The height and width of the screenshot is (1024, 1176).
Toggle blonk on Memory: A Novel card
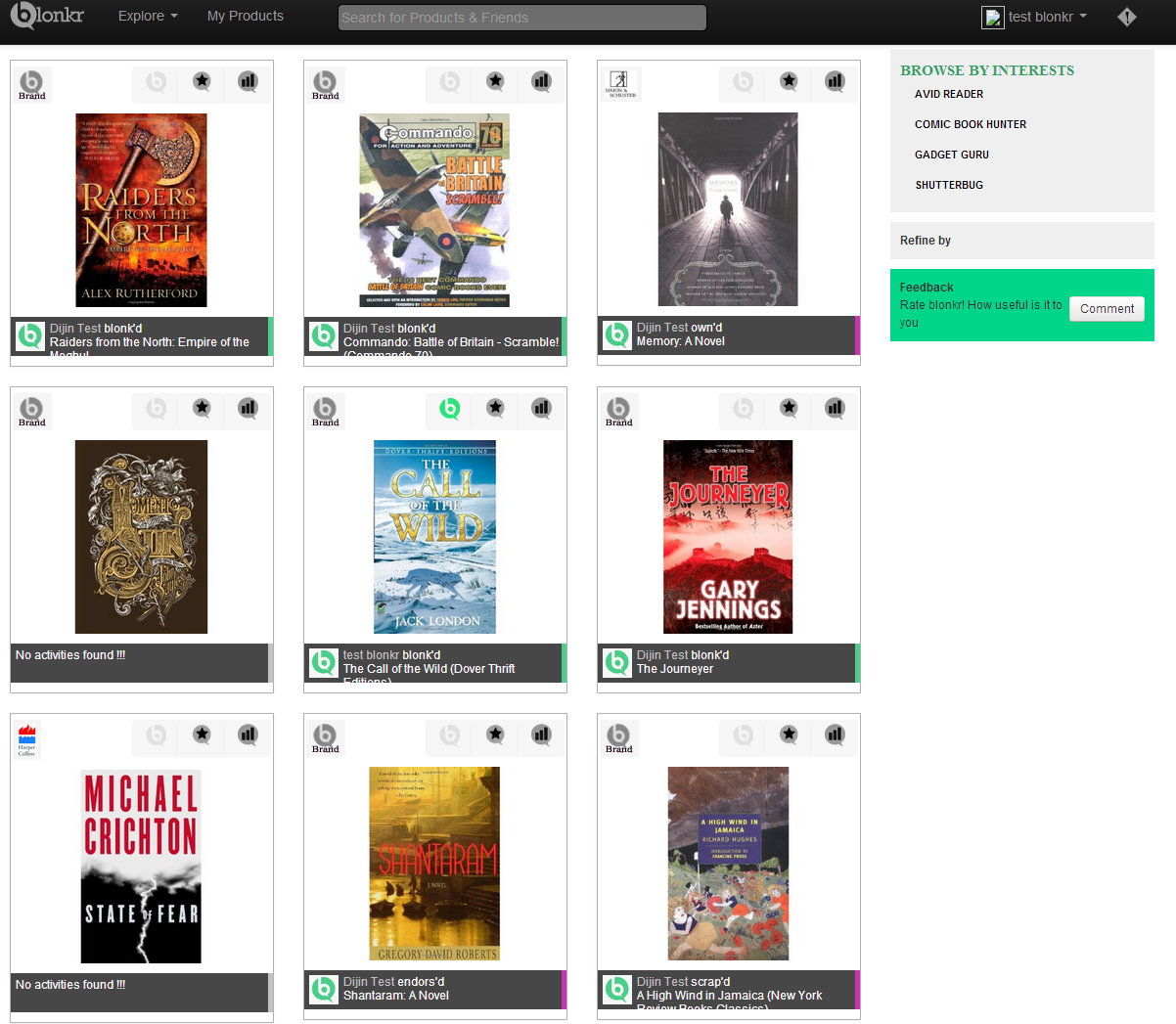[744, 81]
